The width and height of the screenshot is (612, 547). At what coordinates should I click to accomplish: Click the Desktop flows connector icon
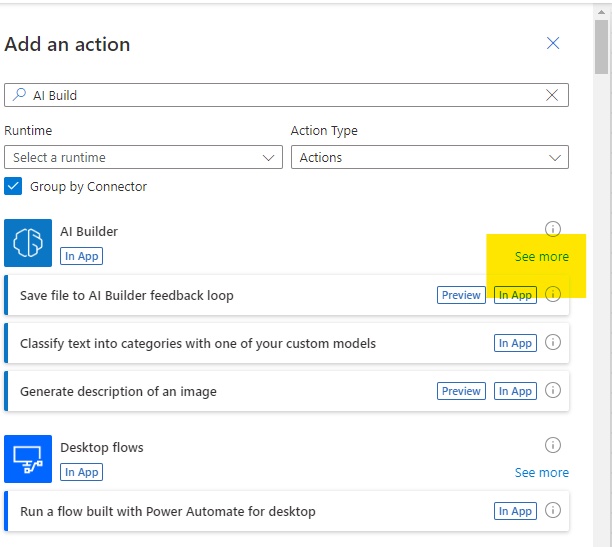[28, 459]
